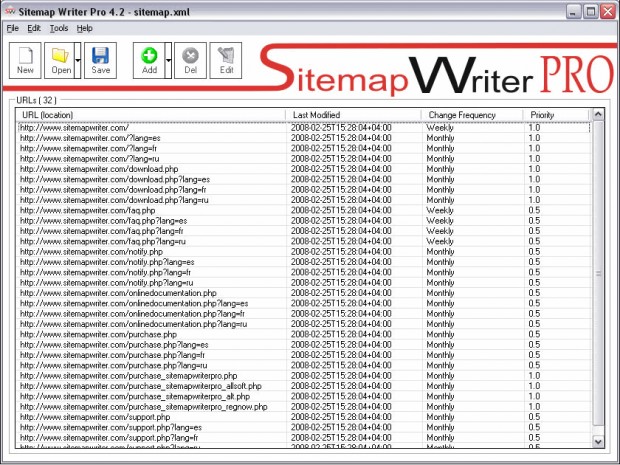Click Monthly frequency in purchase_sitemapwriterpro_alt.php row
The height and width of the screenshot is (465, 620).
(x=440, y=396)
